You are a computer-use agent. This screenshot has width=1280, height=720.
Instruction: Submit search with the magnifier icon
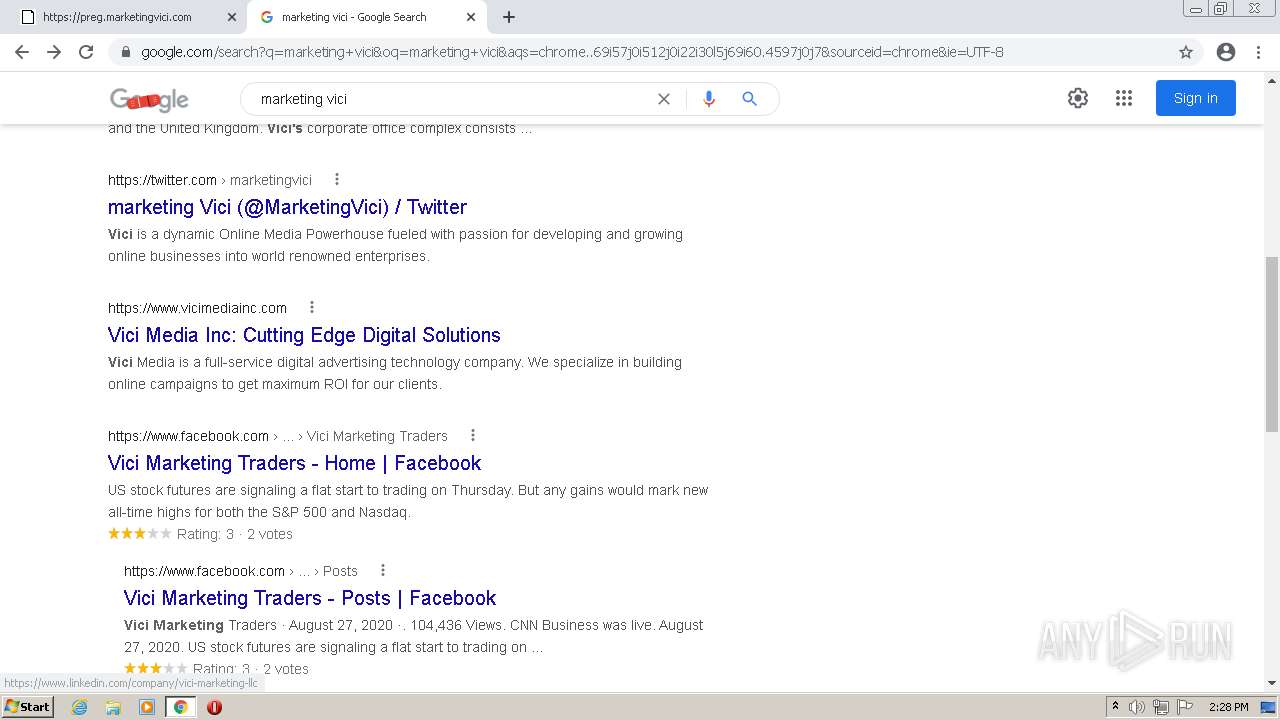click(x=749, y=99)
